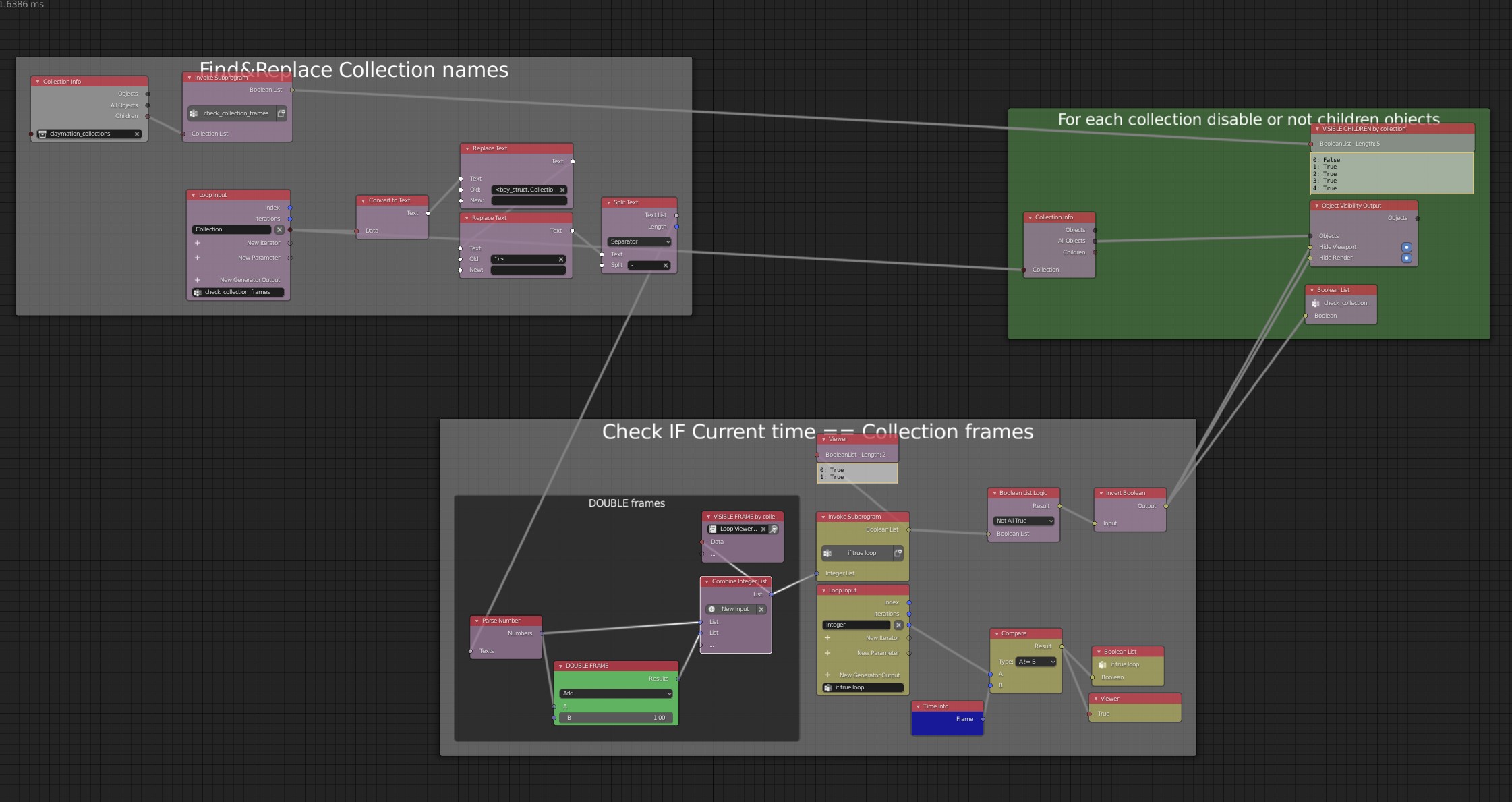
Task: Click subprogram icon in yellow Boolean List node
Action: point(1103,664)
